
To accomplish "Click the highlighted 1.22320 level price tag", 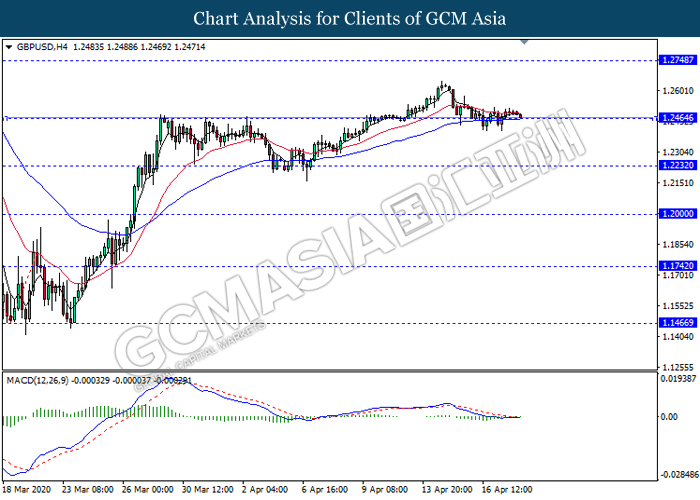I will tap(677, 165).
